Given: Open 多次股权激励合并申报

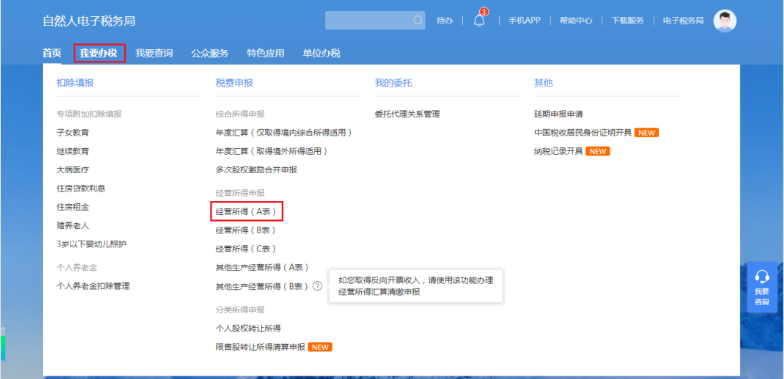Looking at the screenshot, I should (x=256, y=170).
